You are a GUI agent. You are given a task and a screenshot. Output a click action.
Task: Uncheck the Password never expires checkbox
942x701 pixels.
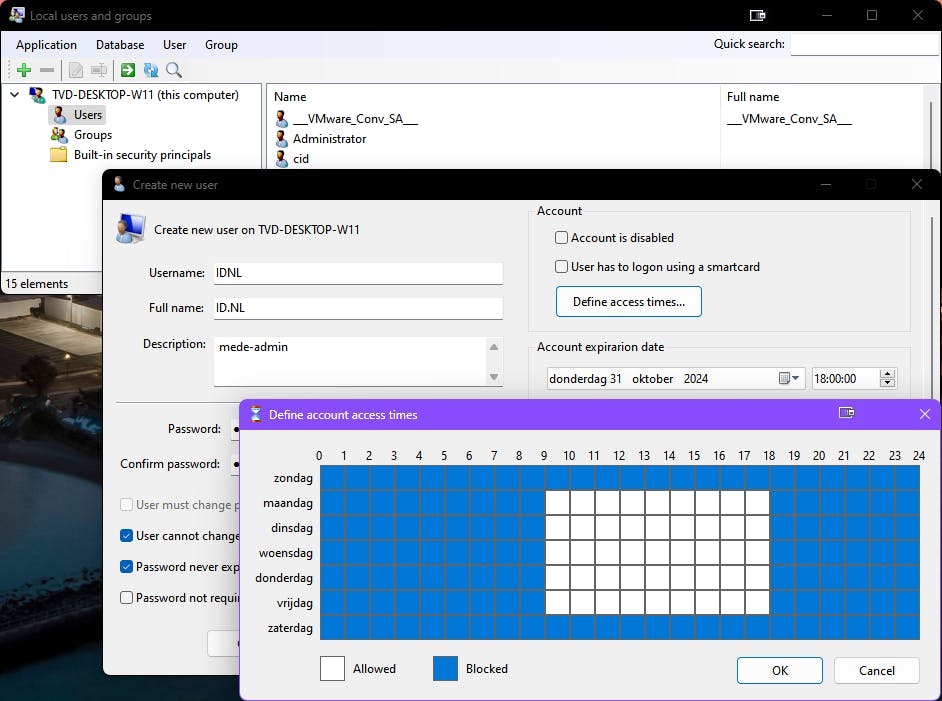coord(126,566)
